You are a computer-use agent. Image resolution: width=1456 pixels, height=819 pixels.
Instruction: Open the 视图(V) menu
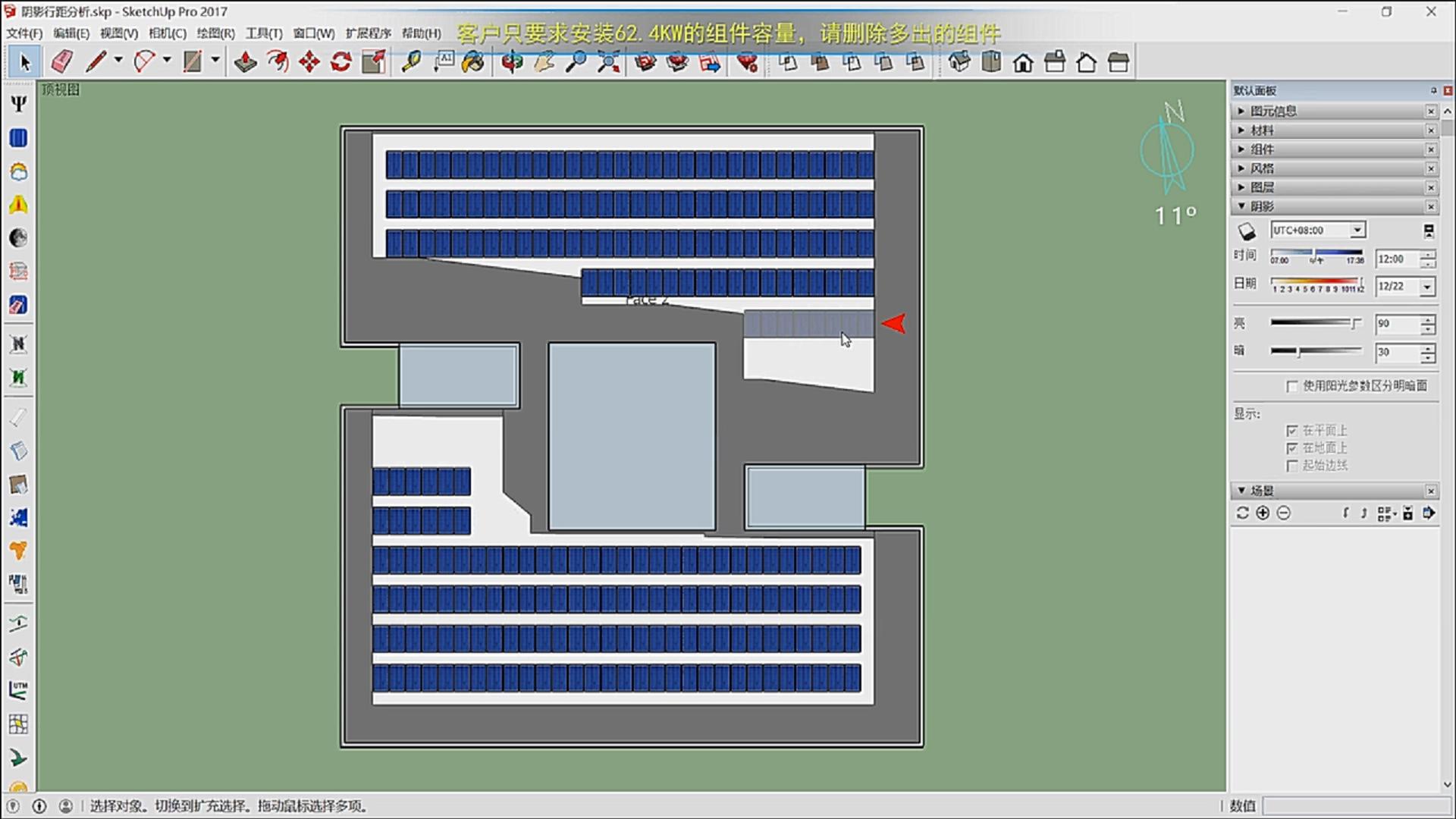tap(119, 33)
